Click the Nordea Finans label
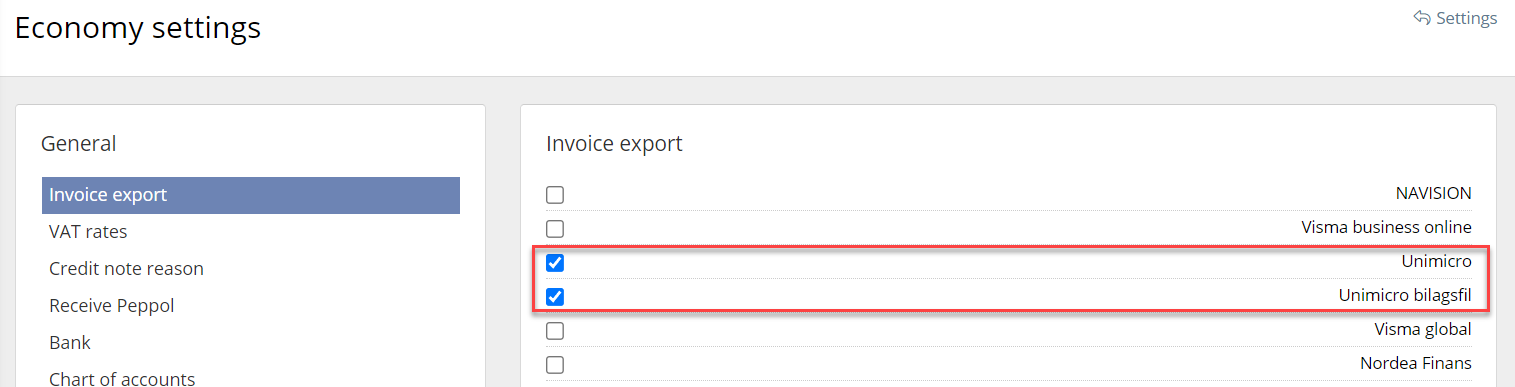This screenshot has width=1515, height=387. click(1416, 363)
